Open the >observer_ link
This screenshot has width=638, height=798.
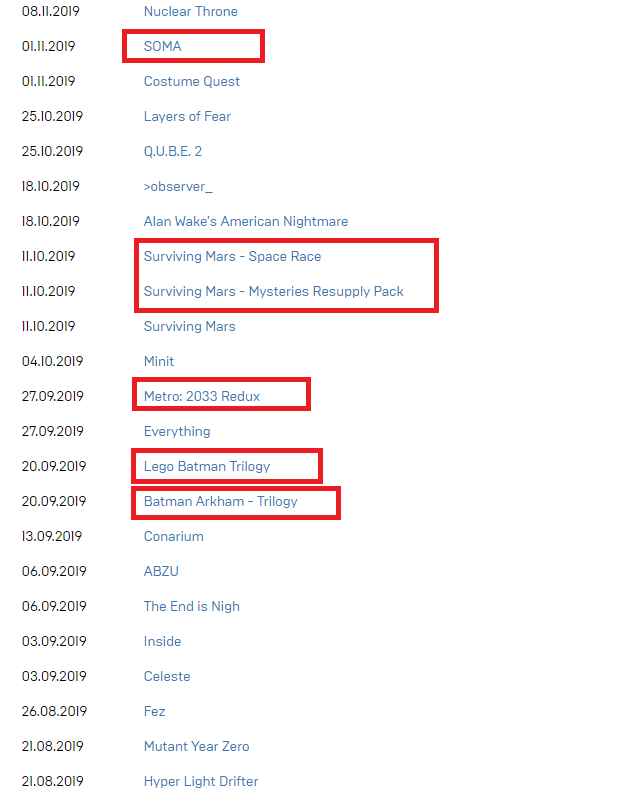(178, 186)
